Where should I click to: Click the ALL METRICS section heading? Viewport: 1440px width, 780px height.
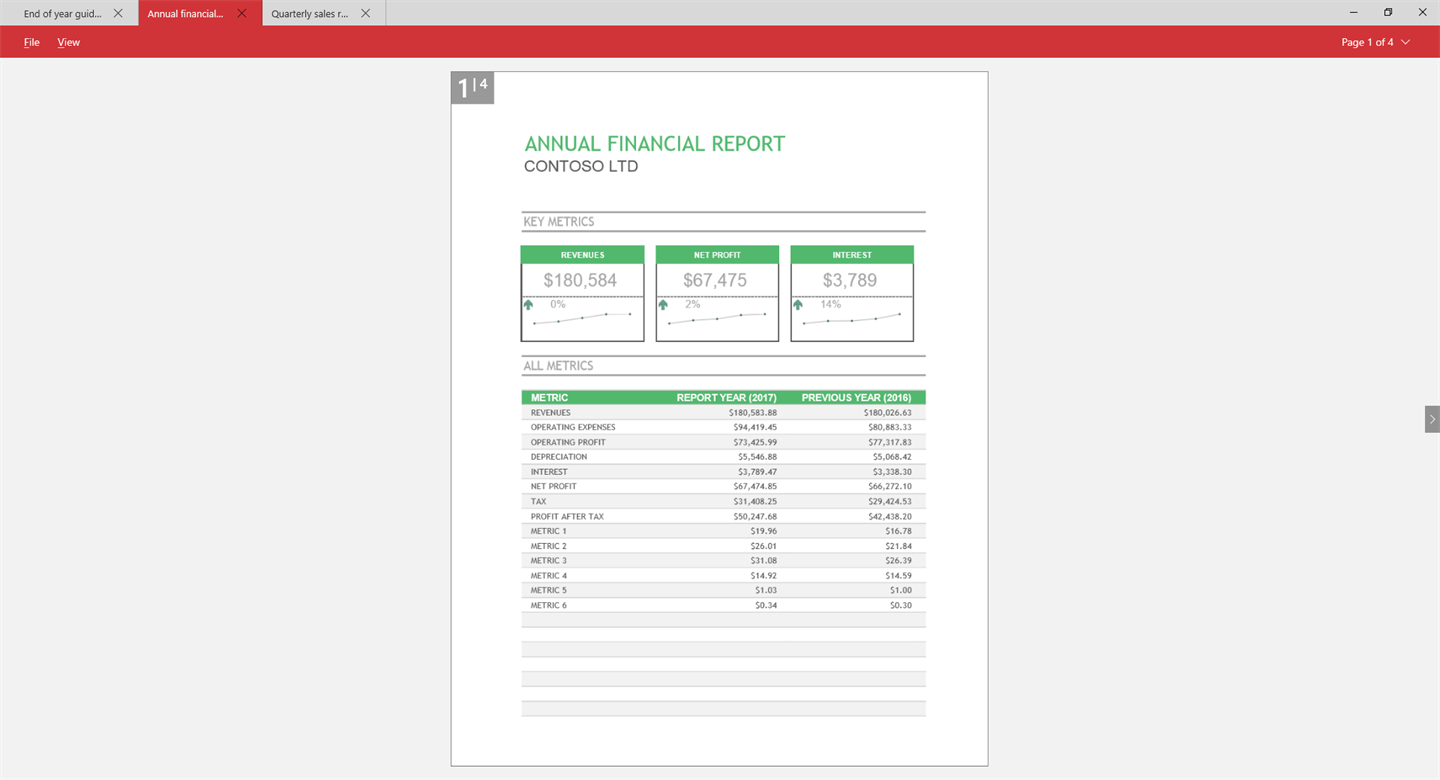coord(559,366)
